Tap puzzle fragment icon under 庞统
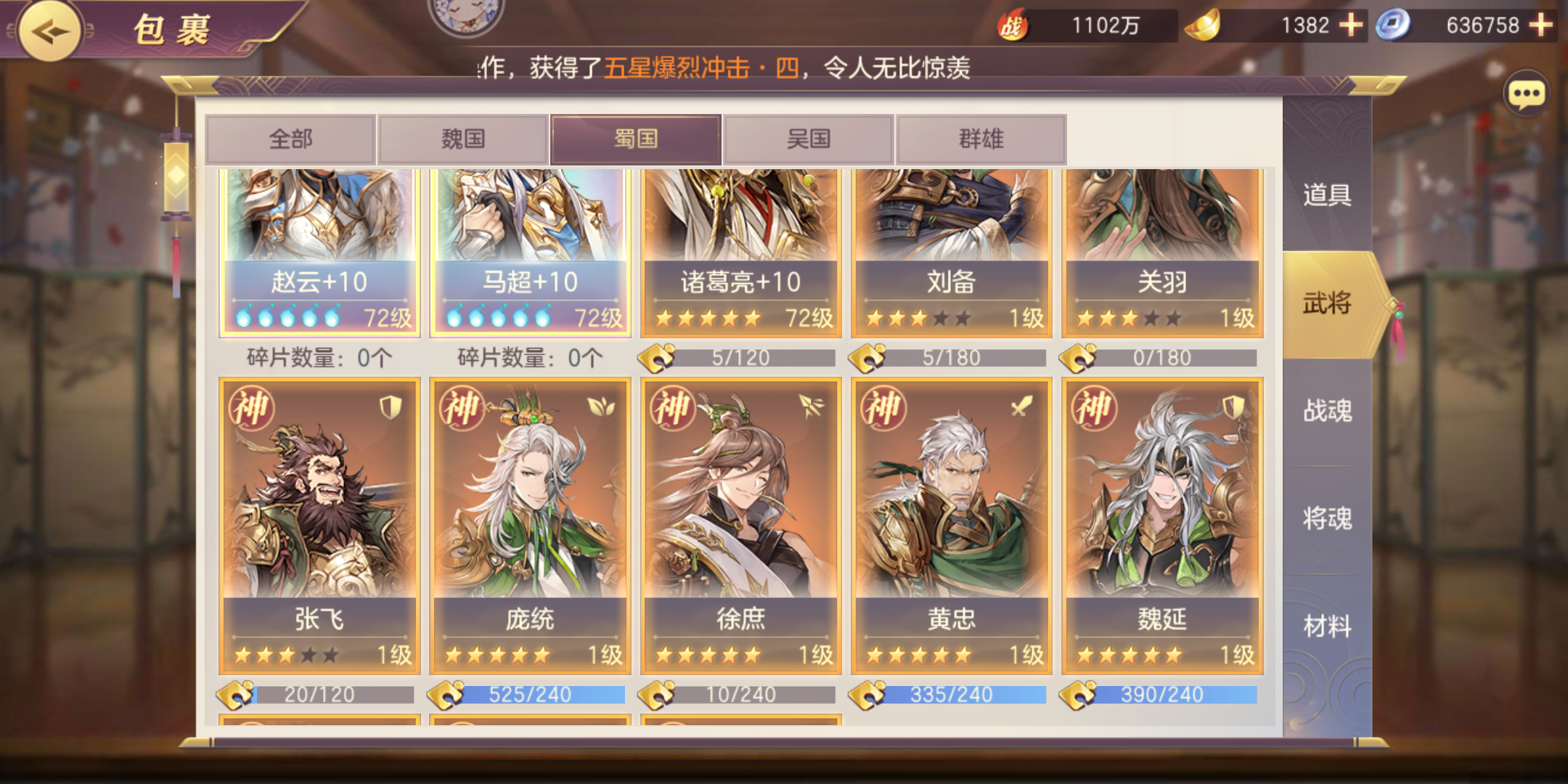This screenshot has width=1568, height=784. coord(446,695)
